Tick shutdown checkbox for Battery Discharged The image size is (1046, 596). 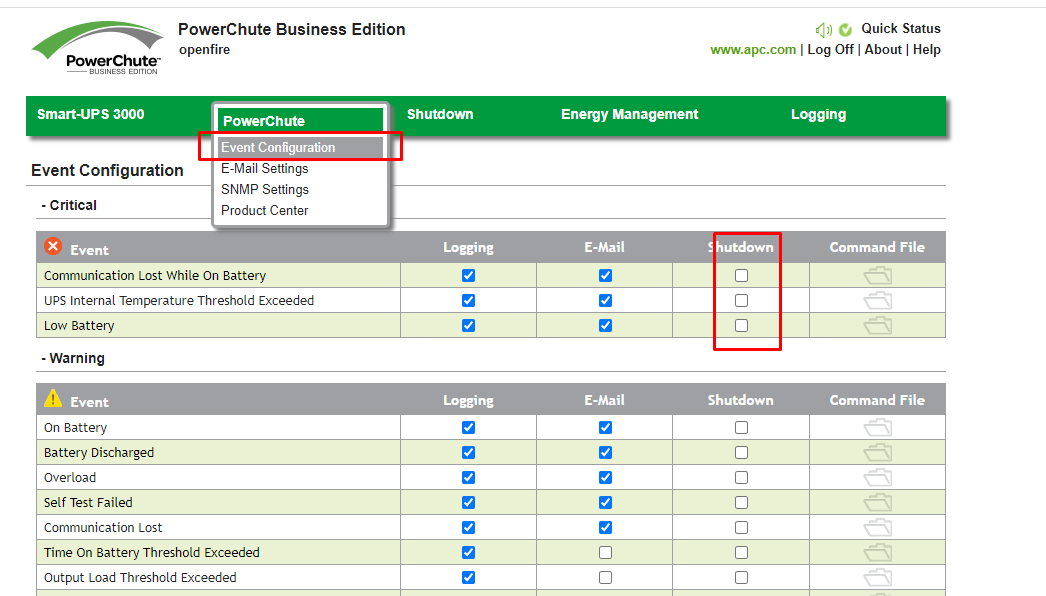coord(741,453)
